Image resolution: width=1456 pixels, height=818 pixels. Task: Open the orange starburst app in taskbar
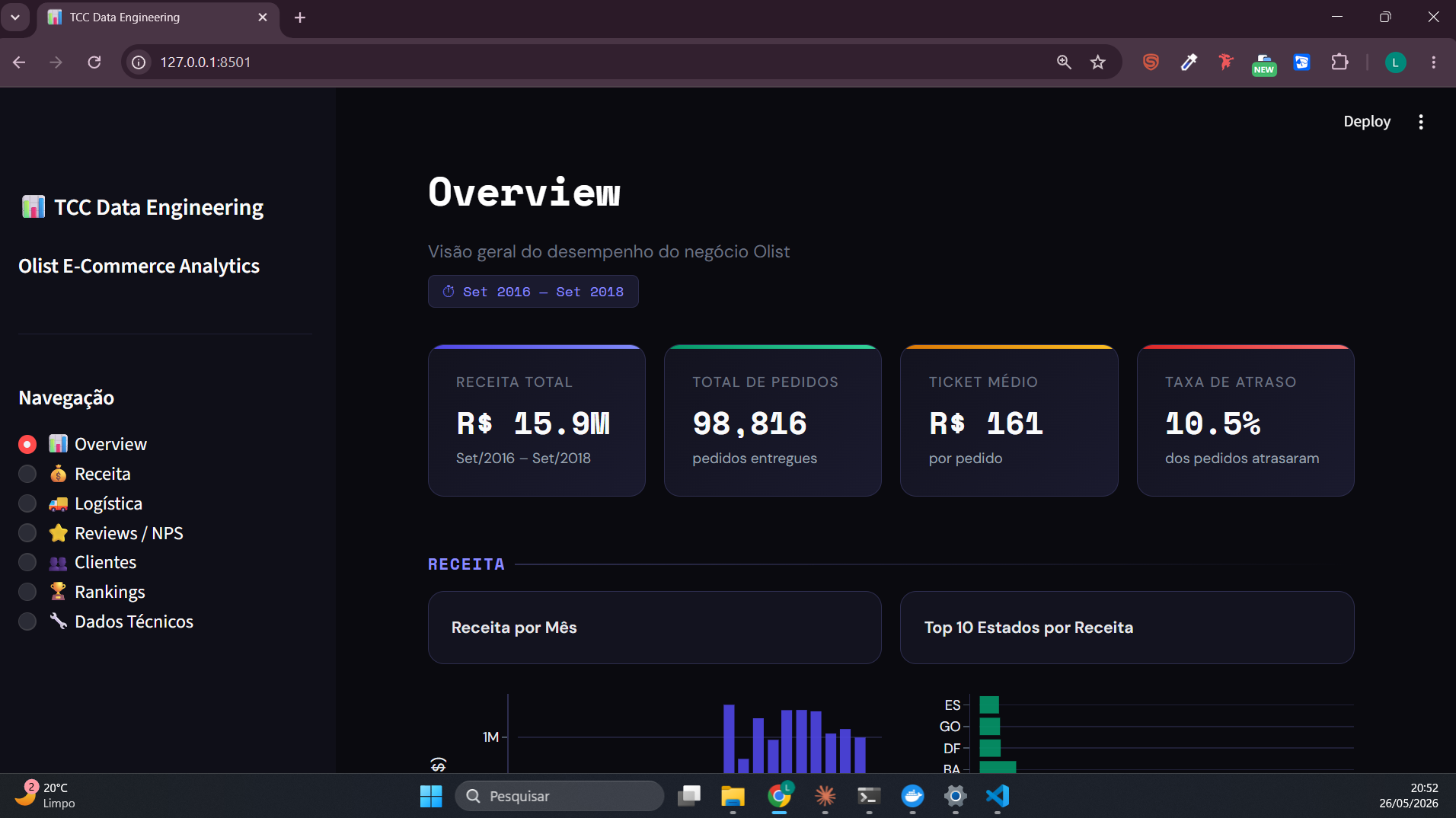point(825,796)
